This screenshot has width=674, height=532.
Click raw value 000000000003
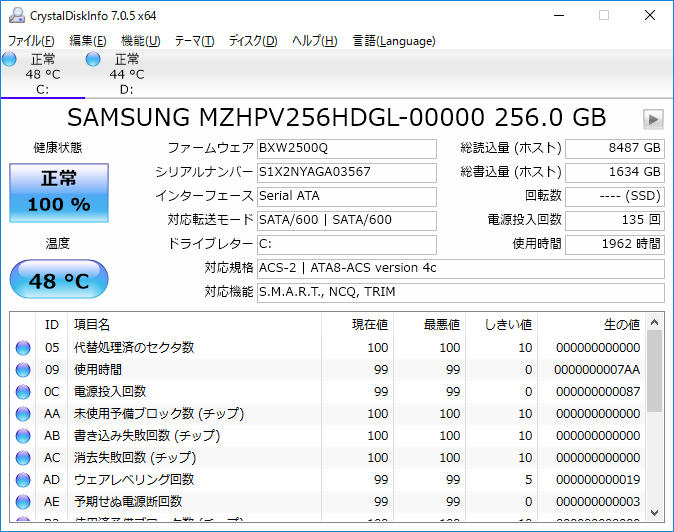pyautogui.click(x=598, y=501)
